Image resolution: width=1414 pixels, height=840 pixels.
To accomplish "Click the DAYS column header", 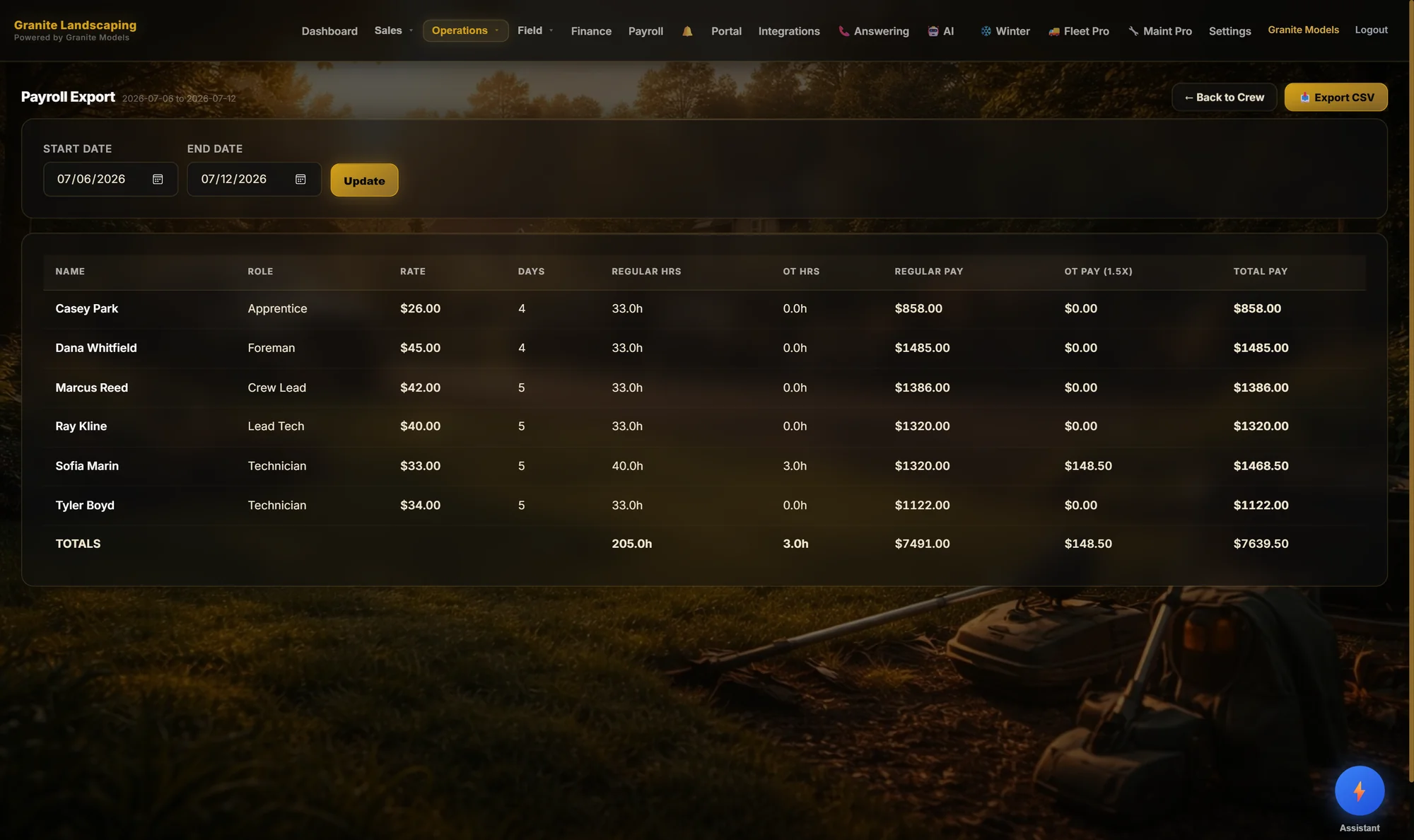I will click(531, 272).
